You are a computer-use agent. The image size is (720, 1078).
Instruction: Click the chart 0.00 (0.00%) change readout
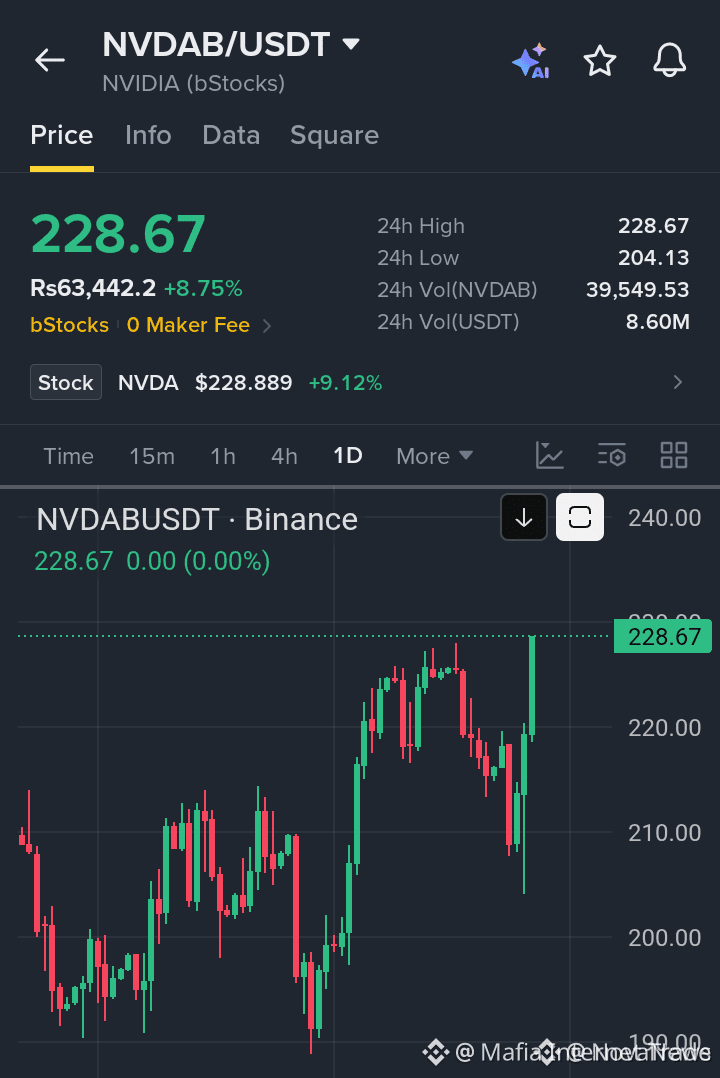pos(198,562)
